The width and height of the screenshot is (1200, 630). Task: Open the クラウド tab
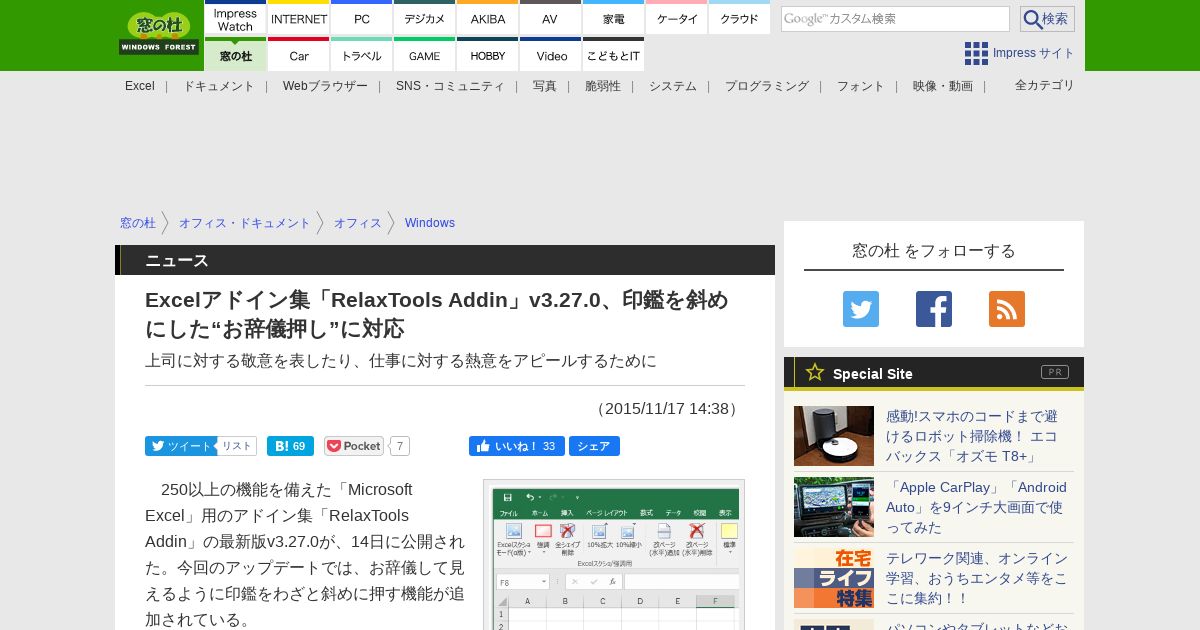coord(739,19)
